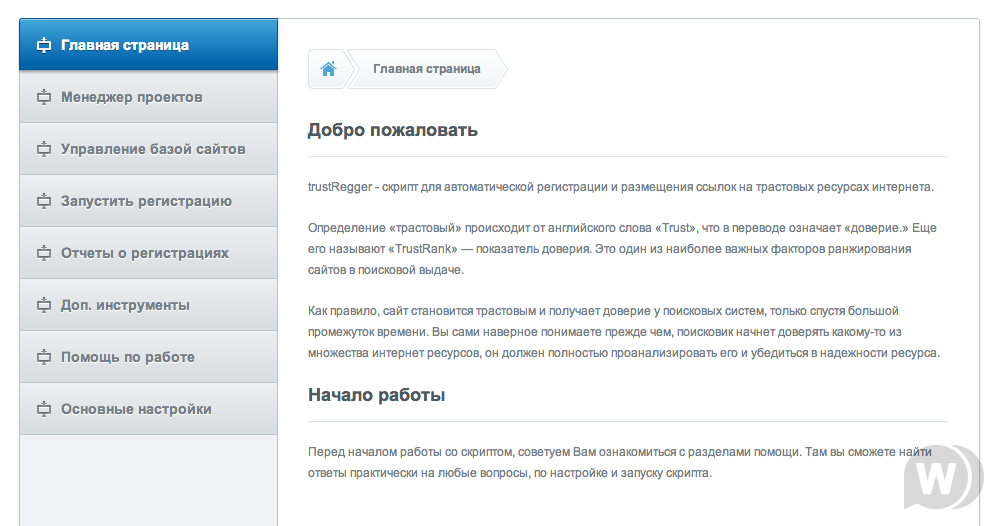Image resolution: width=1001 pixels, height=526 pixels.
Task: Click icon beside Запустить регистрацию
Action: pos(43,202)
